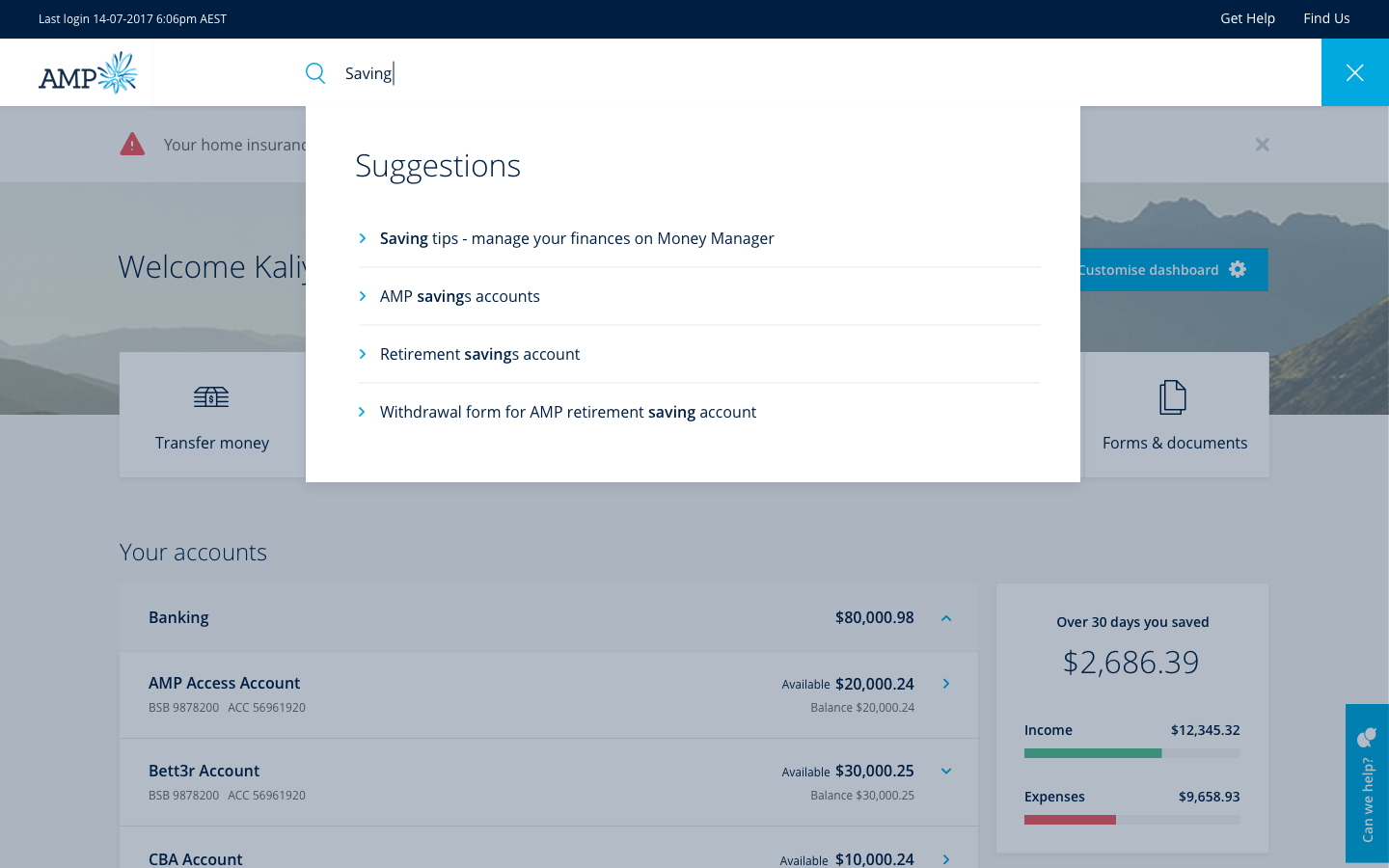
Task: Open the Transfer money tile label
Action: pyautogui.click(x=212, y=443)
